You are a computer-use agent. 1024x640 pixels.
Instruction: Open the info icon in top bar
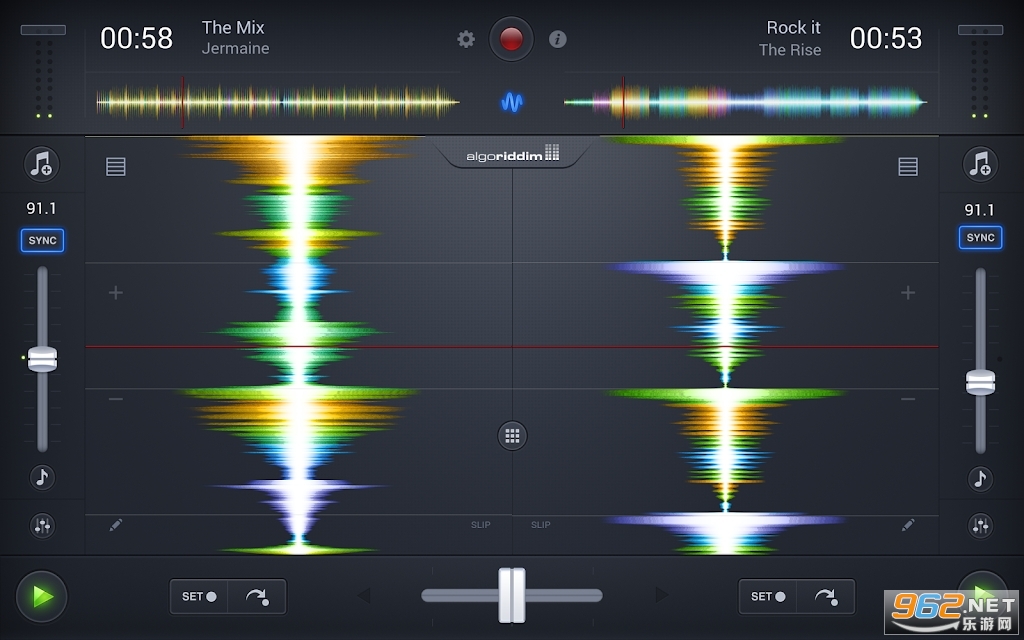[558, 39]
